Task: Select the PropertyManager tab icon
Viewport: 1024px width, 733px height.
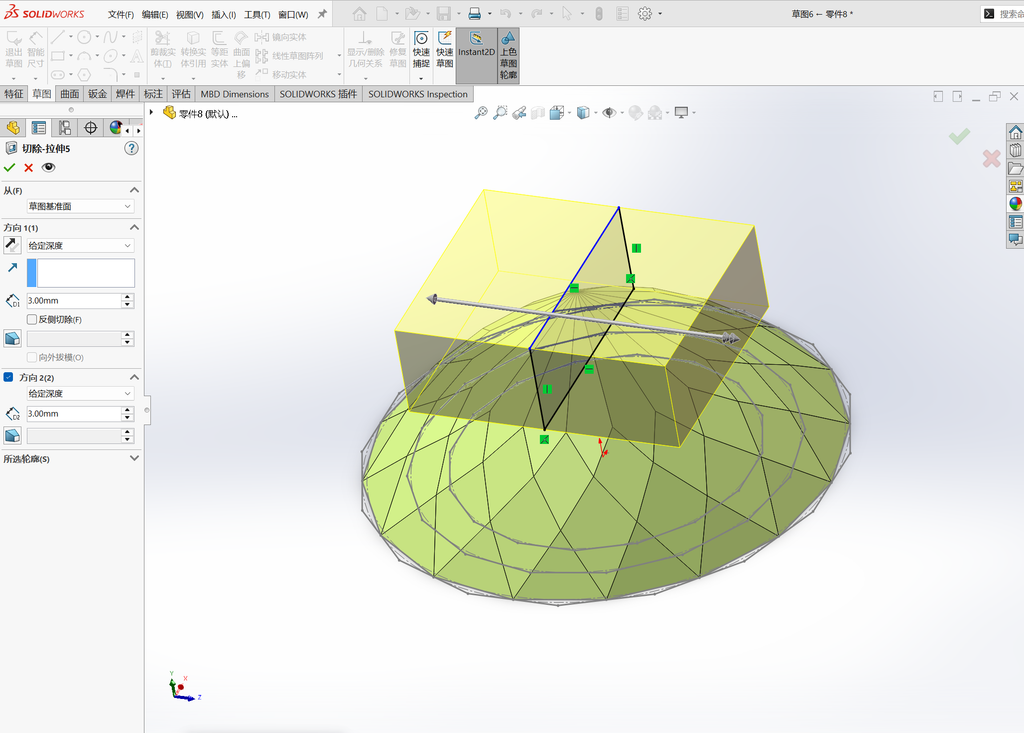Action: (x=39, y=127)
